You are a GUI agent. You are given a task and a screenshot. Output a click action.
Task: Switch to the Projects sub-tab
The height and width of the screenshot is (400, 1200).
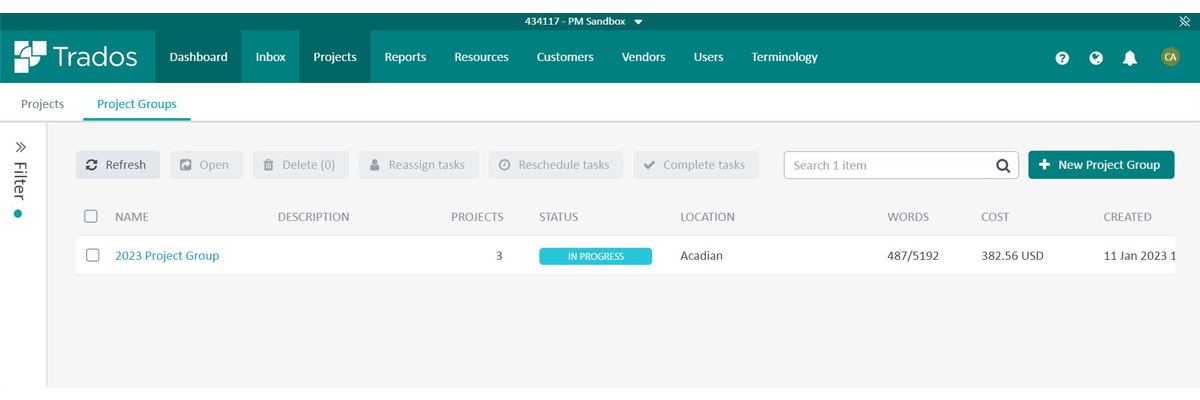point(42,104)
